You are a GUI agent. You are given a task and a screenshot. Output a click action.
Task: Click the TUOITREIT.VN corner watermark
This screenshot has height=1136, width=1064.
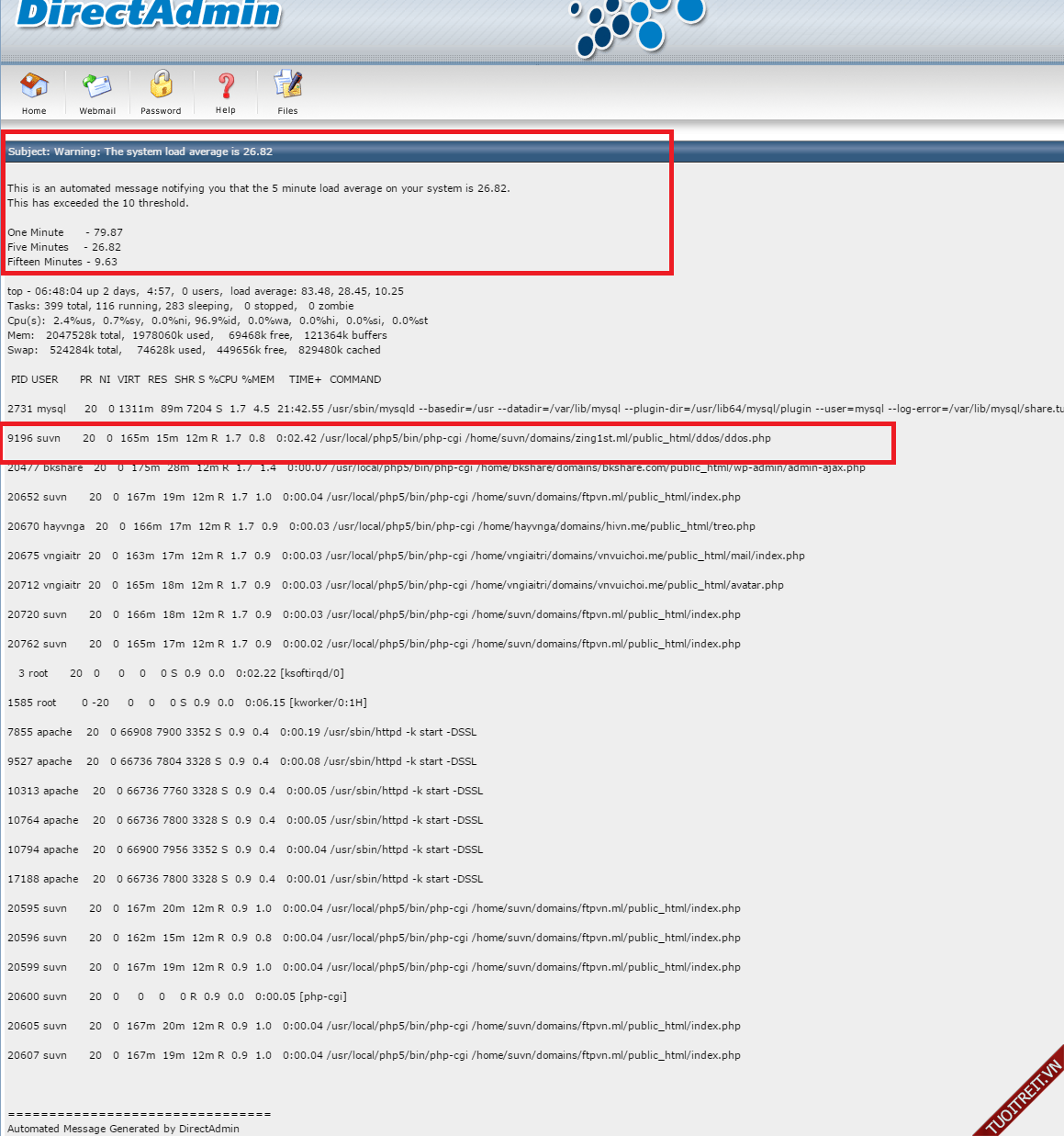[1023, 1097]
